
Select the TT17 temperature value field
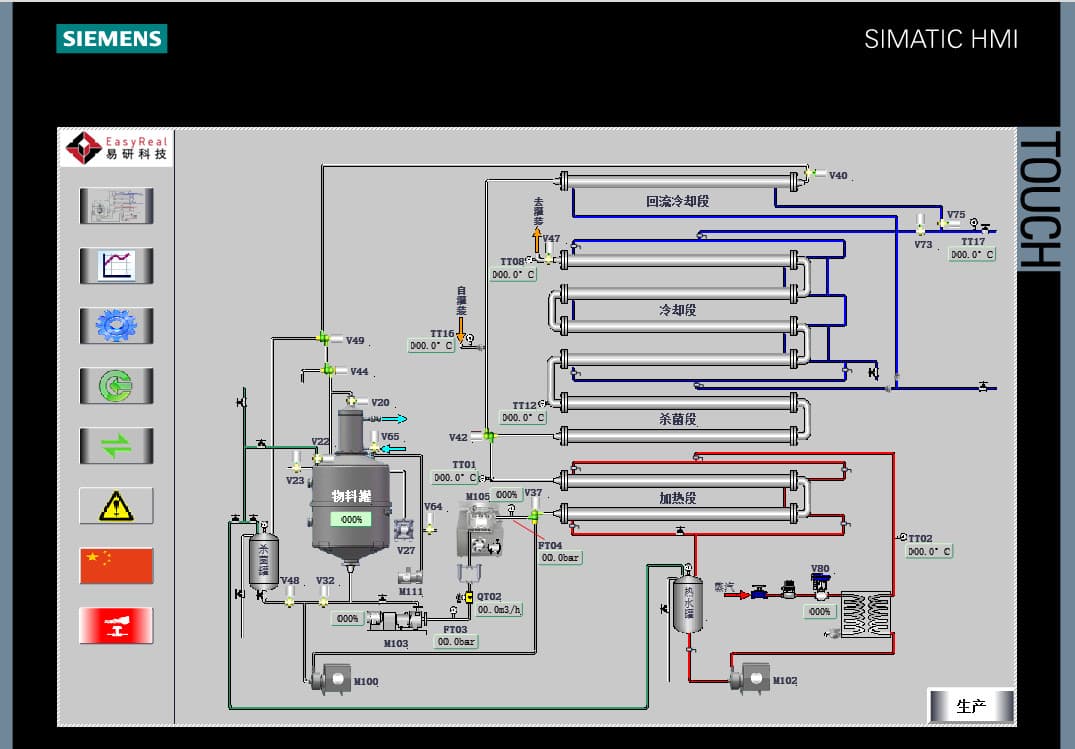pos(972,255)
